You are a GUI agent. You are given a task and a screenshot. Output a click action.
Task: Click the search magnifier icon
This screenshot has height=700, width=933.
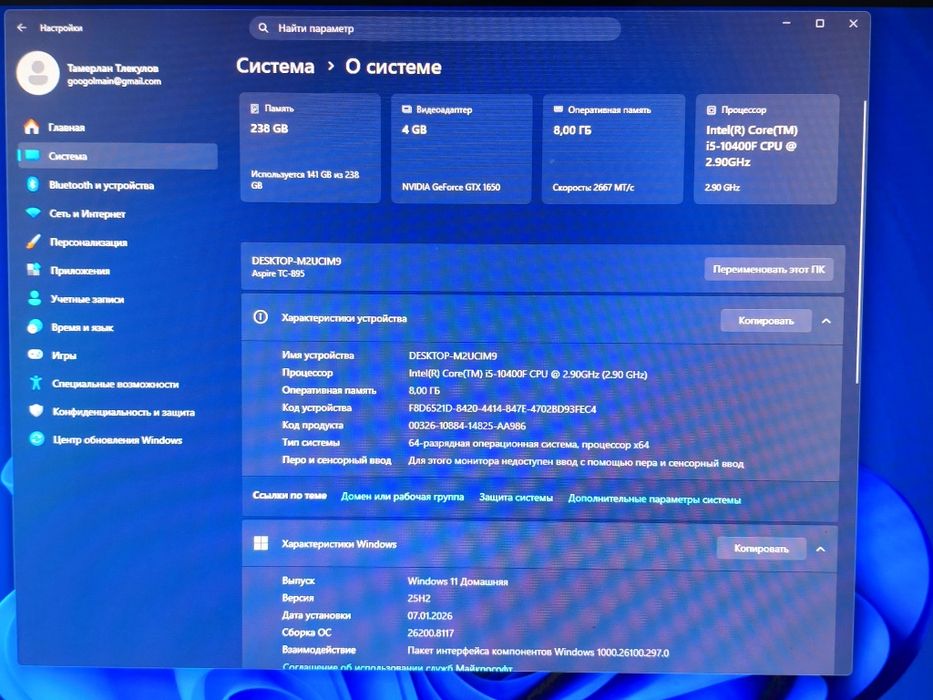click(263, 28)
